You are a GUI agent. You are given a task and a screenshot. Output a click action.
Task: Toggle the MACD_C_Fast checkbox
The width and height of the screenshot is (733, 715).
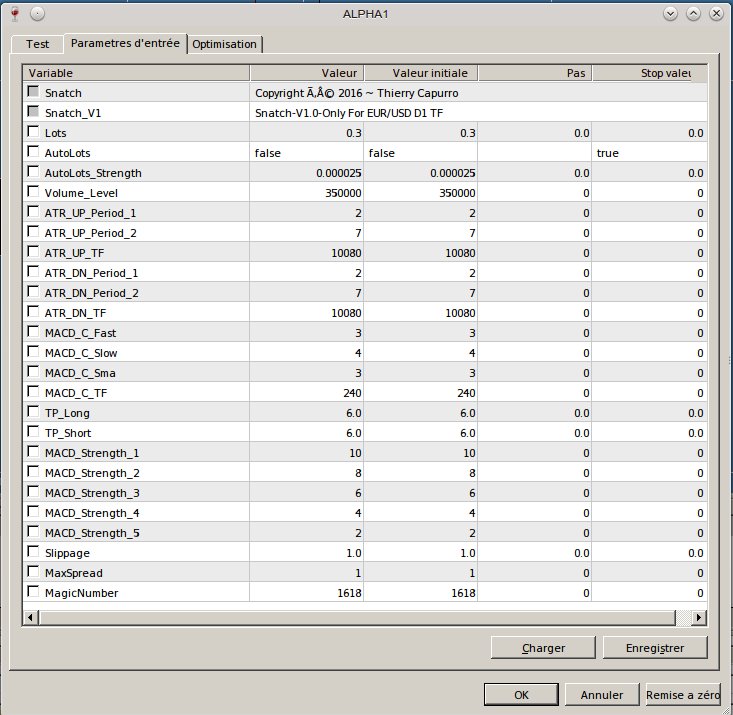coord(34,332)
